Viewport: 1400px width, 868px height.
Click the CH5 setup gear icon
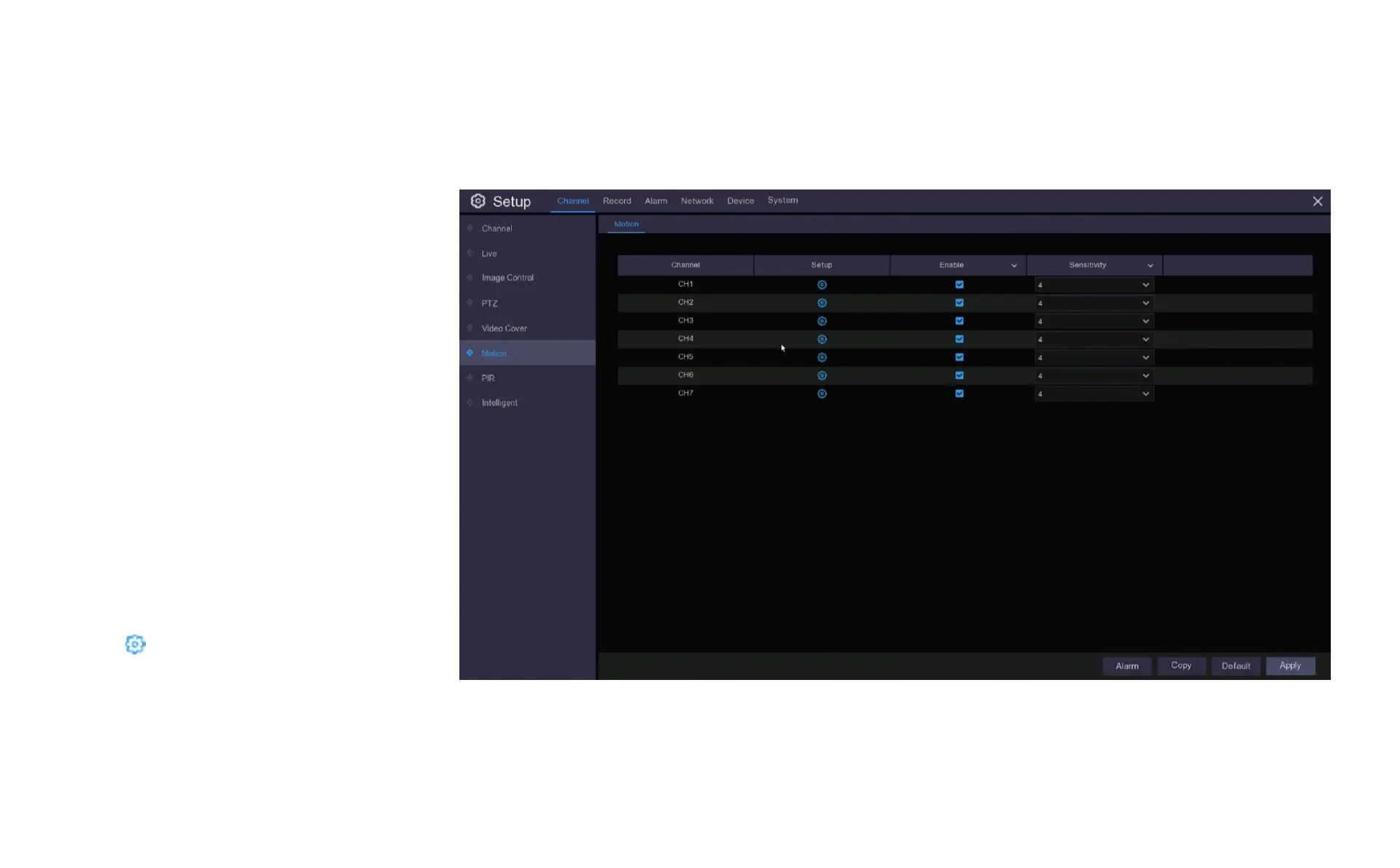pos(822,358)
